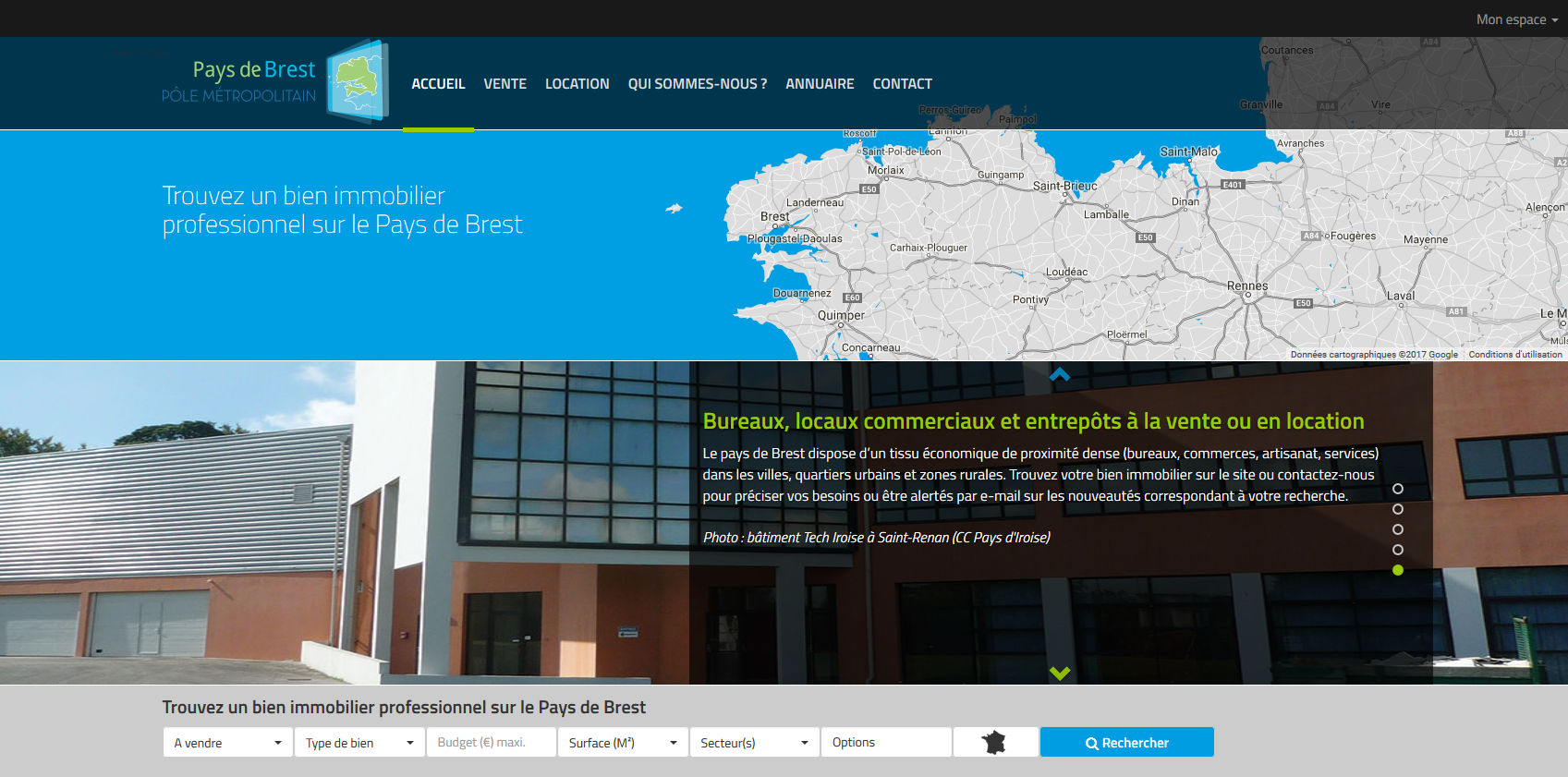Click the France map icon button
This screenshot has width=1568, height=777.
(x=994, y=742)
